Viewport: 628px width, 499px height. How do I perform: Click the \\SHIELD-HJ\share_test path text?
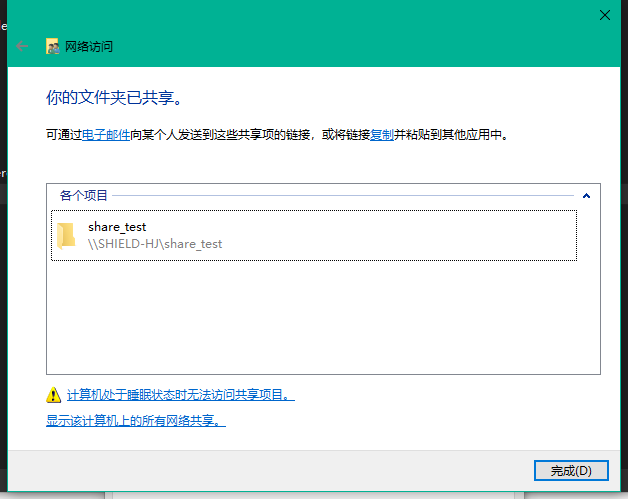(x=155, y=244)
